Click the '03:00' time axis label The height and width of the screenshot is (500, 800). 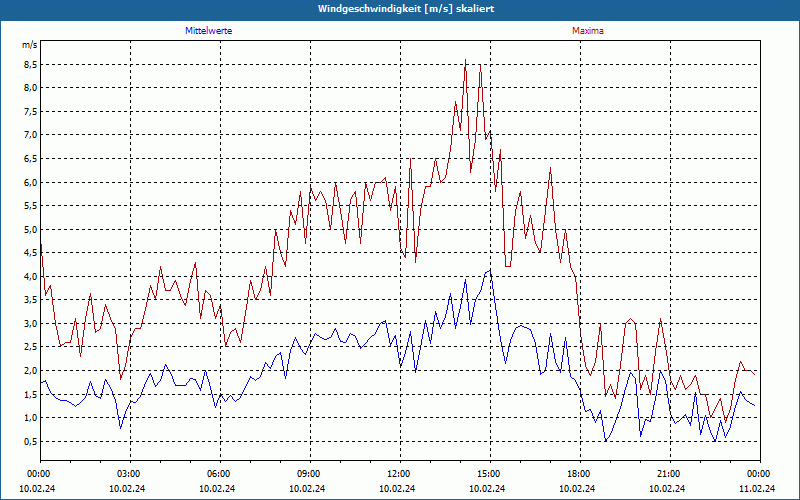(x=128, y=474)
